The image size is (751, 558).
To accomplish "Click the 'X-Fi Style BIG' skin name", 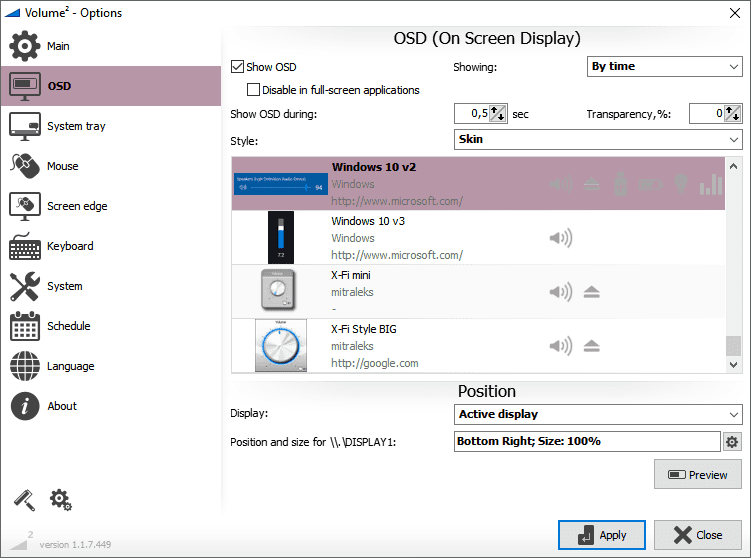I will [x=364, y=330].
